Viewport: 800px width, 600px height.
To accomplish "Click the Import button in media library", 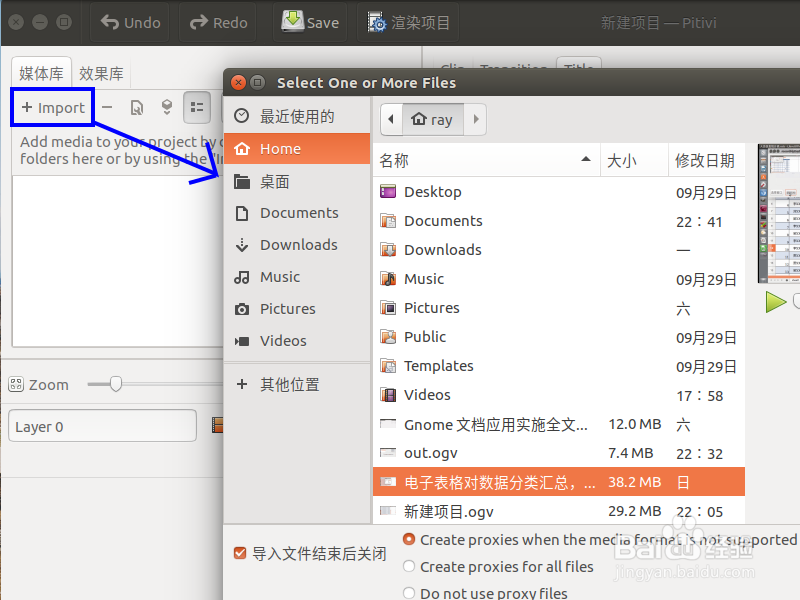I will tap(53, 108).
